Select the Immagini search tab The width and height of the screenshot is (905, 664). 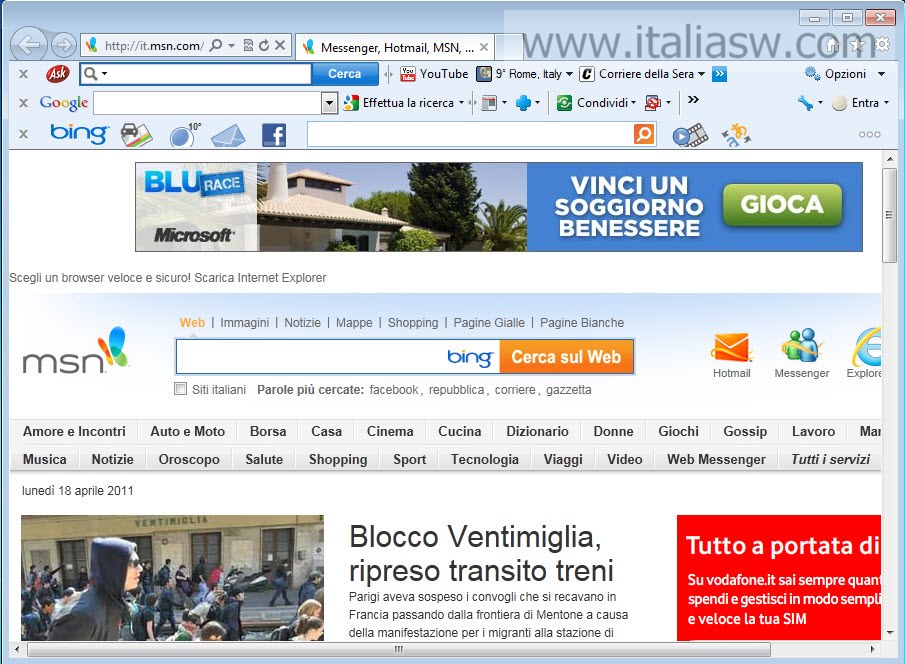[x=245, y=323]
